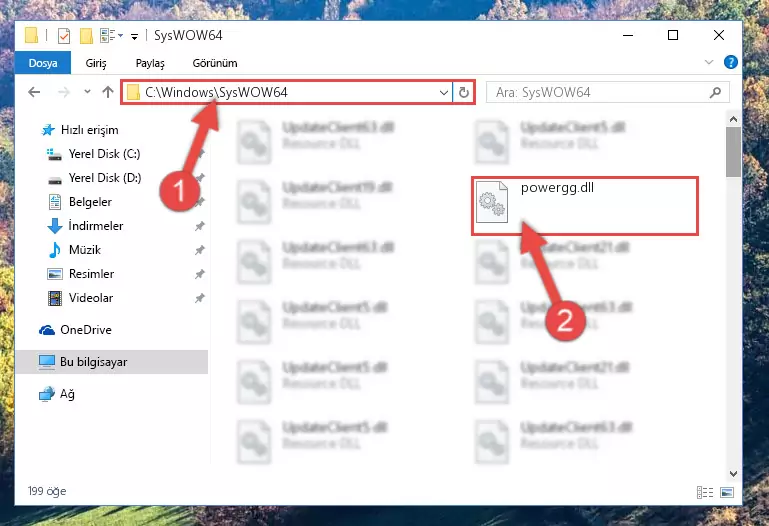Select Ağ in the navigation pane

pos(67,394)
